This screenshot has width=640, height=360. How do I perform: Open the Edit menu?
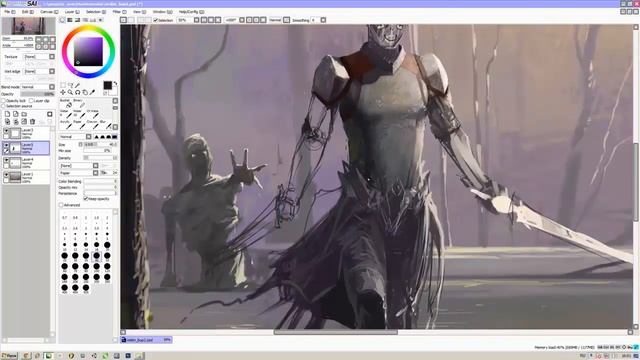click(x=27, y=12)
